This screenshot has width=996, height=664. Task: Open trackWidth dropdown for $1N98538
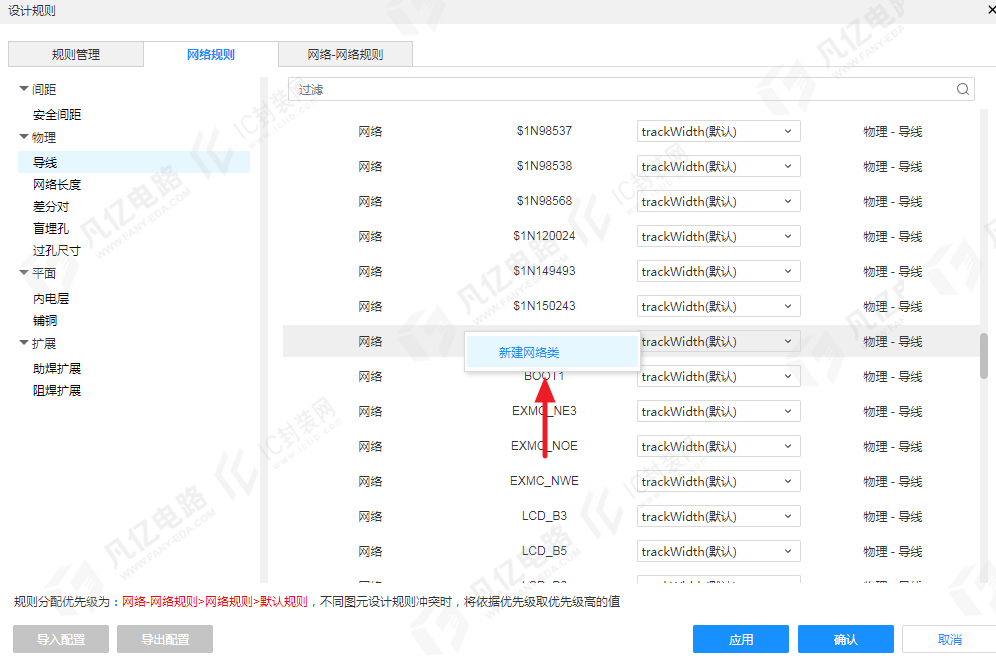718,166
